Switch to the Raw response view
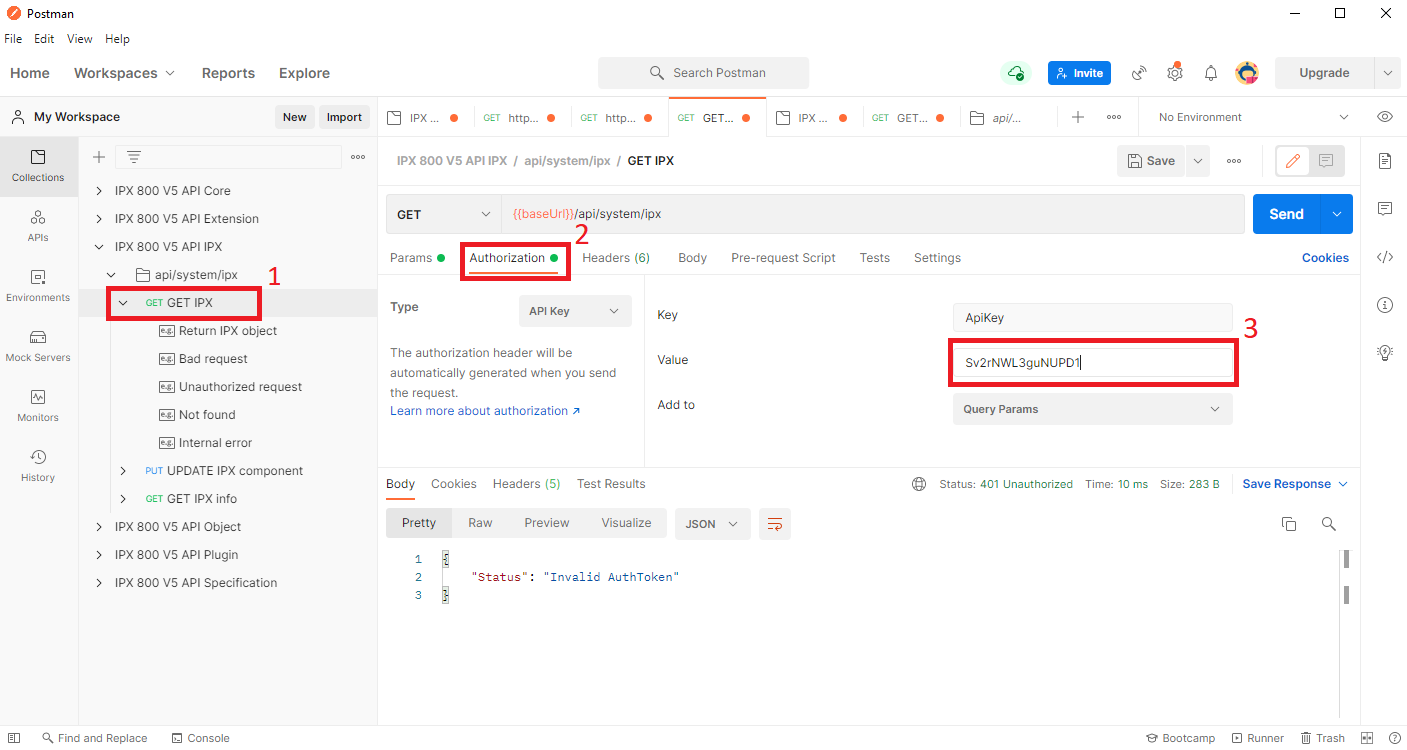 click(480, 523)
